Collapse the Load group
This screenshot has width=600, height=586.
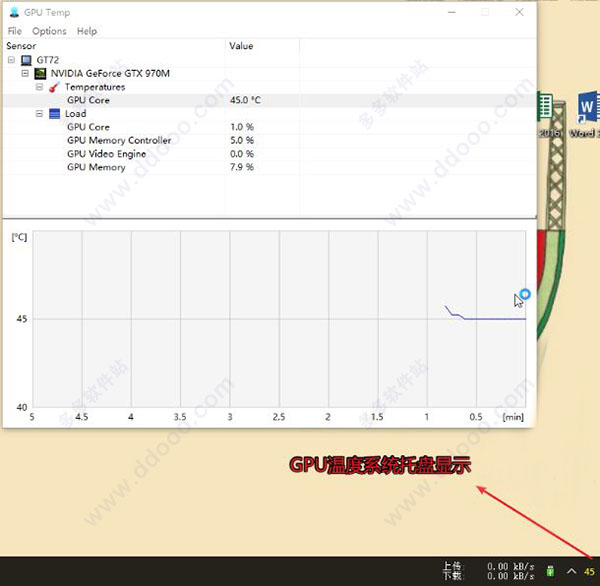click(x=39, y=113)
